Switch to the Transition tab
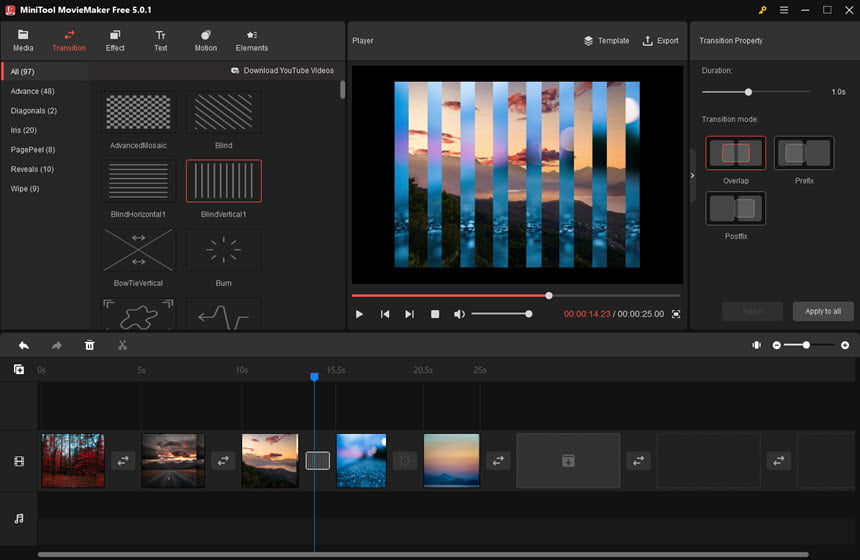Image resolution: width=860 pixels, height=560 pixels. point(69,41)
